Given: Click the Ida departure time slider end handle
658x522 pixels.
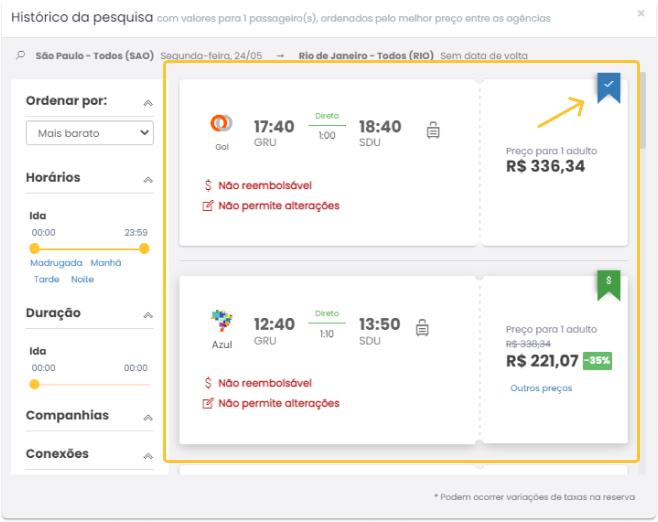Looking at the screenshot, I should (144, 248).
